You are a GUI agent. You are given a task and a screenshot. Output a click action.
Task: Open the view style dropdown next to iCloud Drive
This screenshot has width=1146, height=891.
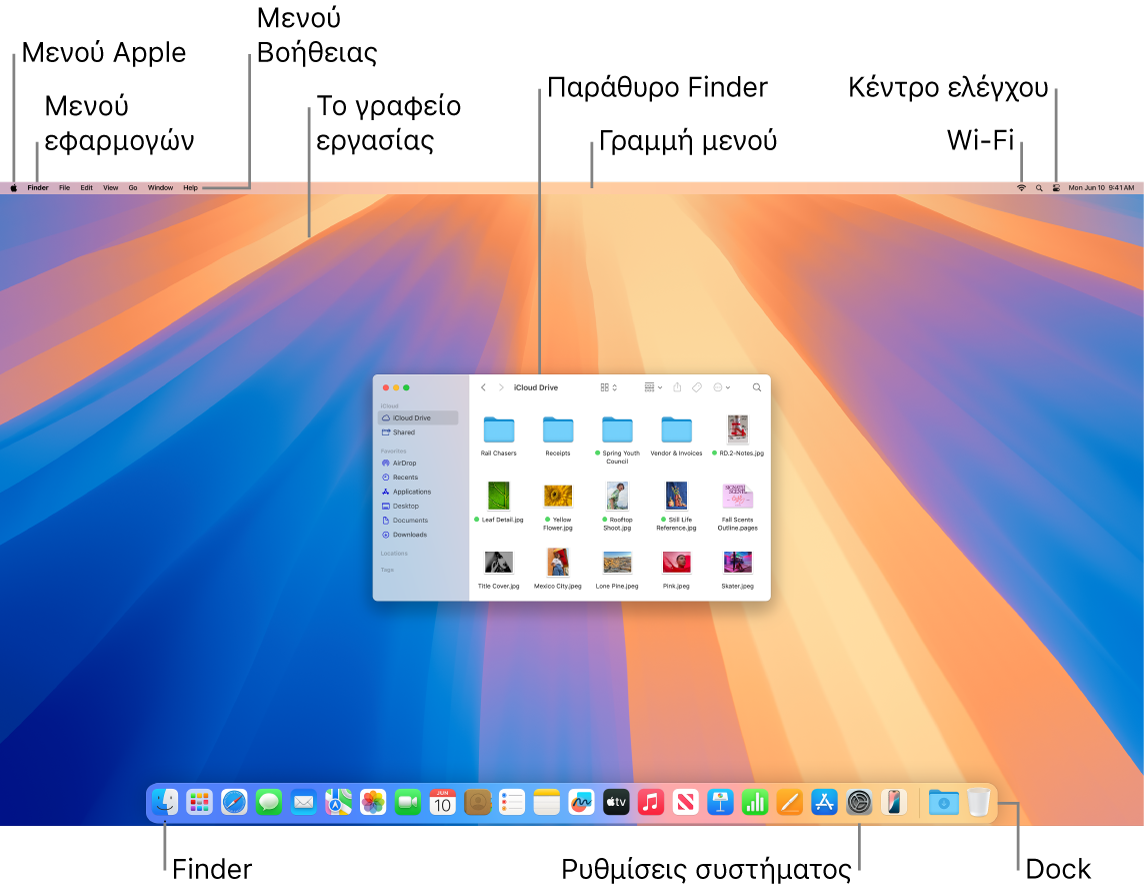613,387
